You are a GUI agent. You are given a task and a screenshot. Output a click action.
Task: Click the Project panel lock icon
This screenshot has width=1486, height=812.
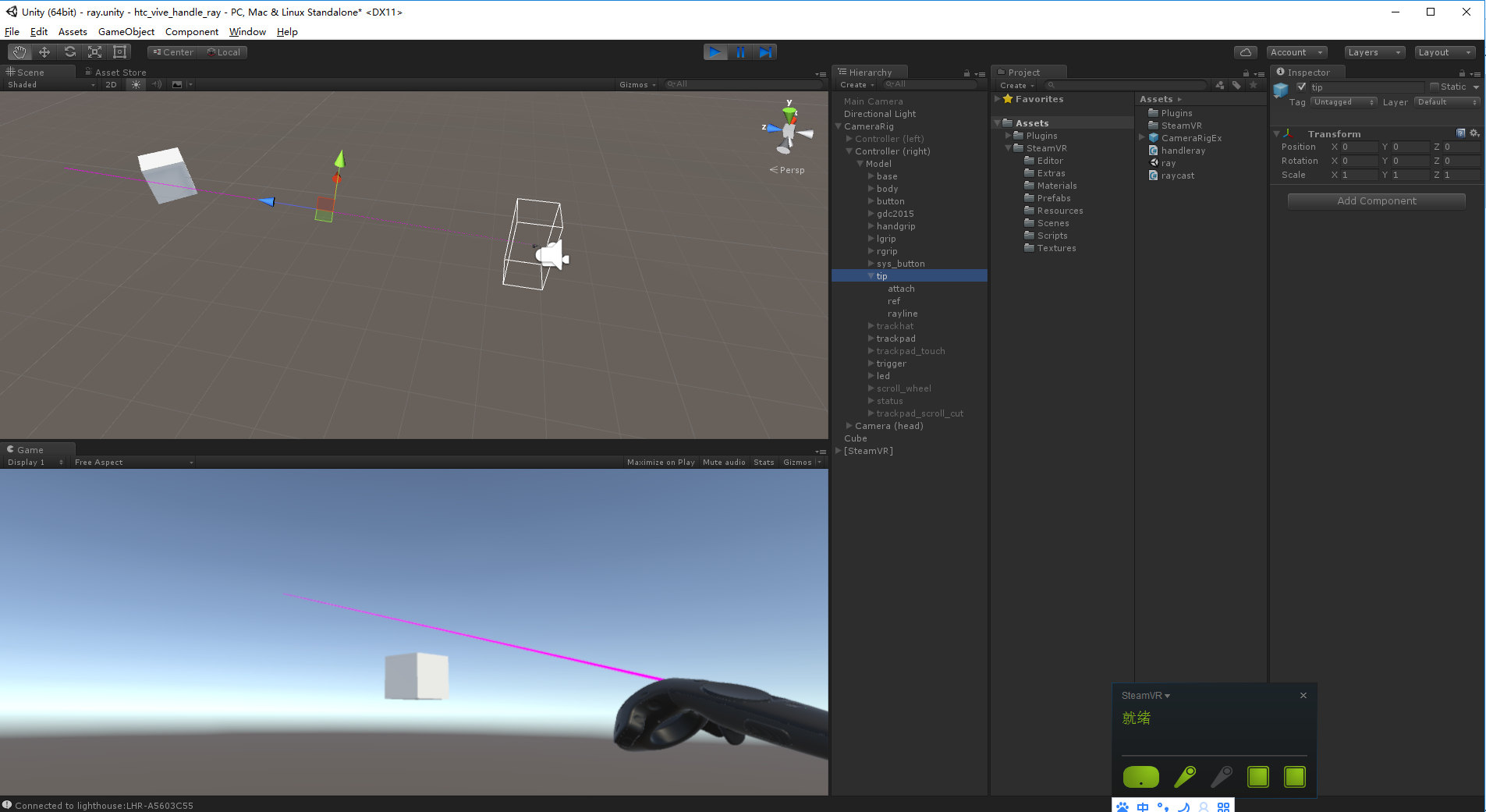pos(1246,73)
